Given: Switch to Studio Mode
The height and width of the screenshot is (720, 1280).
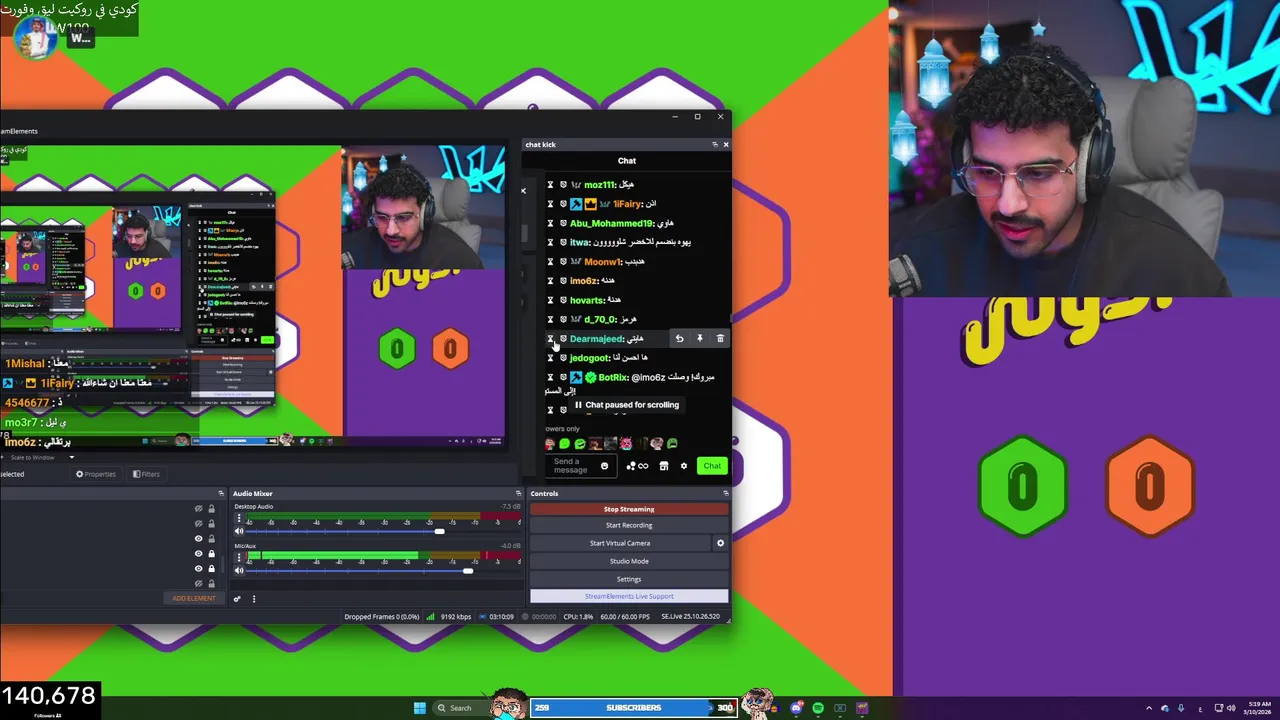Looking at the screenshot, I should coord(629,561).
